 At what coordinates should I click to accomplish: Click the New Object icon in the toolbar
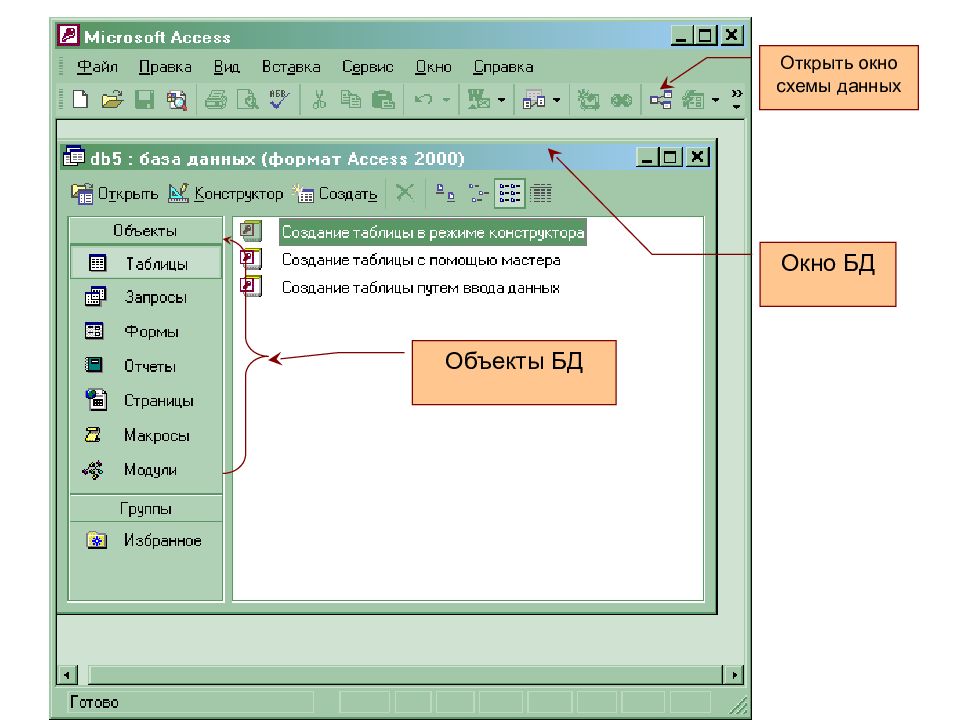click(x=693, y=99)
